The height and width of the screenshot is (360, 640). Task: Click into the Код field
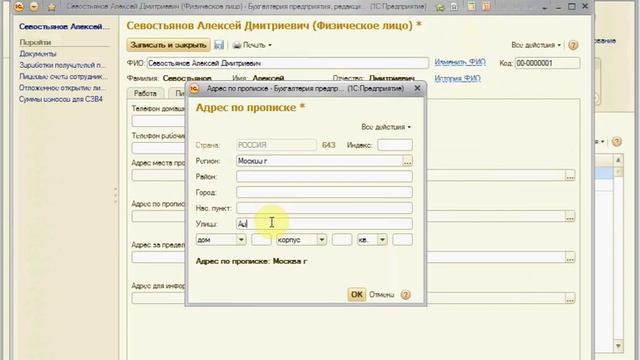pos(547,63)
